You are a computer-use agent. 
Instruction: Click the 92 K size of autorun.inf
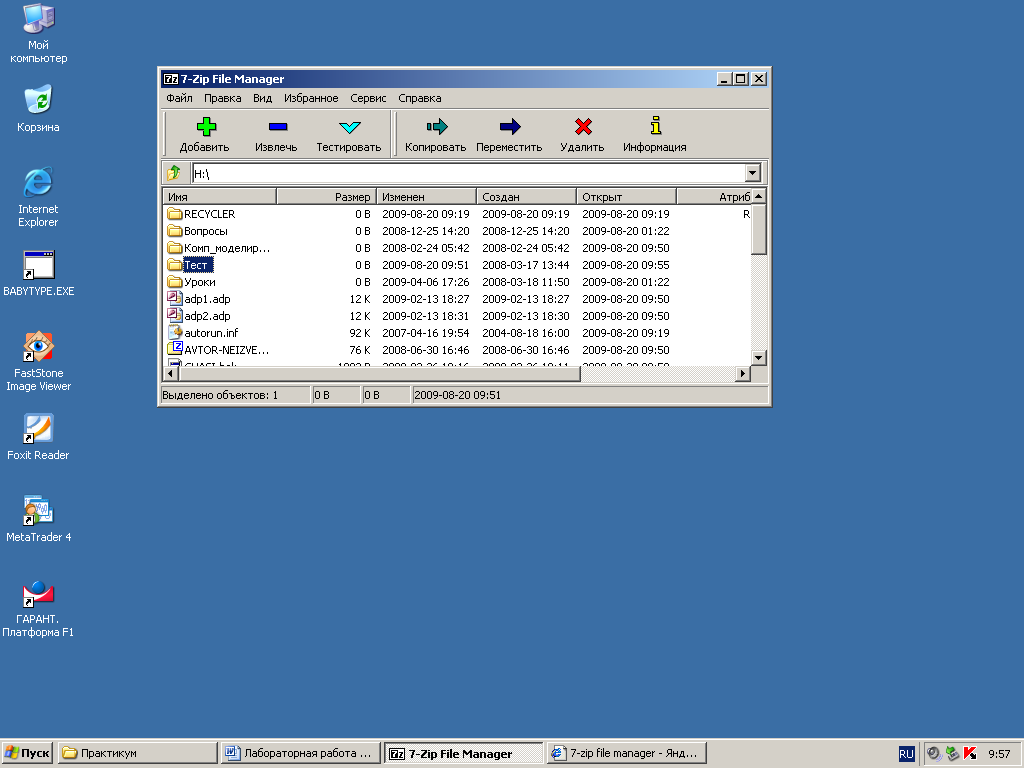click(x=360, y=332)
